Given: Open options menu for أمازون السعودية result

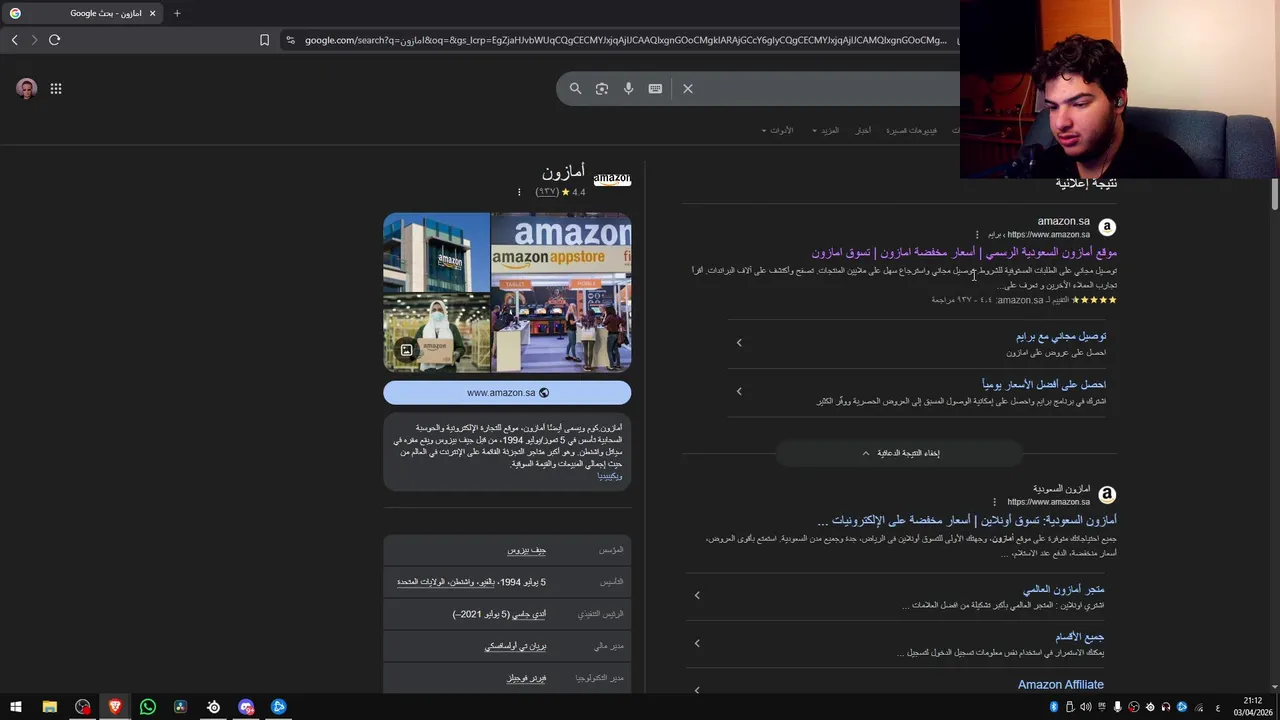Looking at the screenshot, I should [994, 502].
